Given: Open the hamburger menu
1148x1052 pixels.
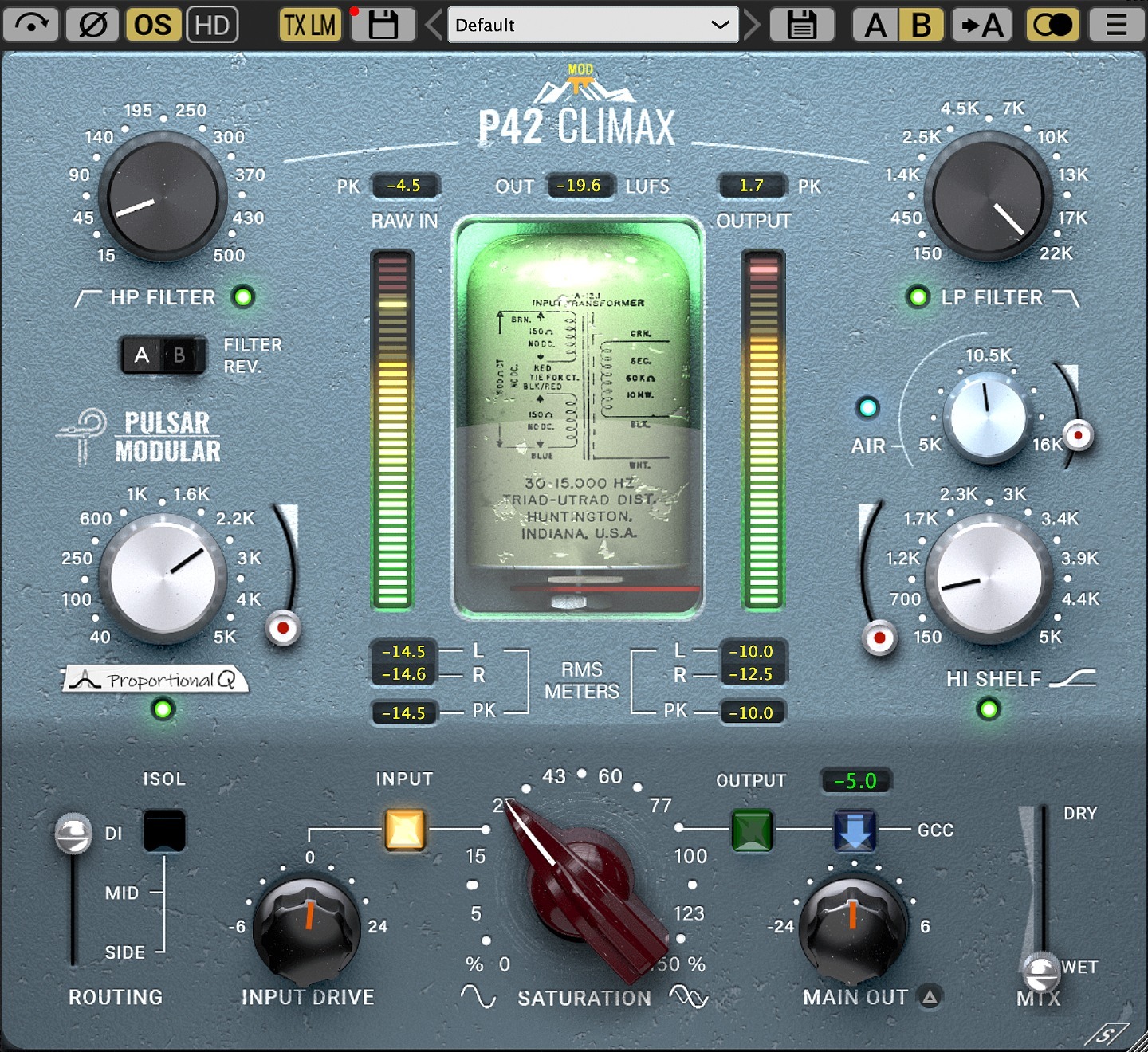Looking at the screenshot, I should coord(1116,25).
